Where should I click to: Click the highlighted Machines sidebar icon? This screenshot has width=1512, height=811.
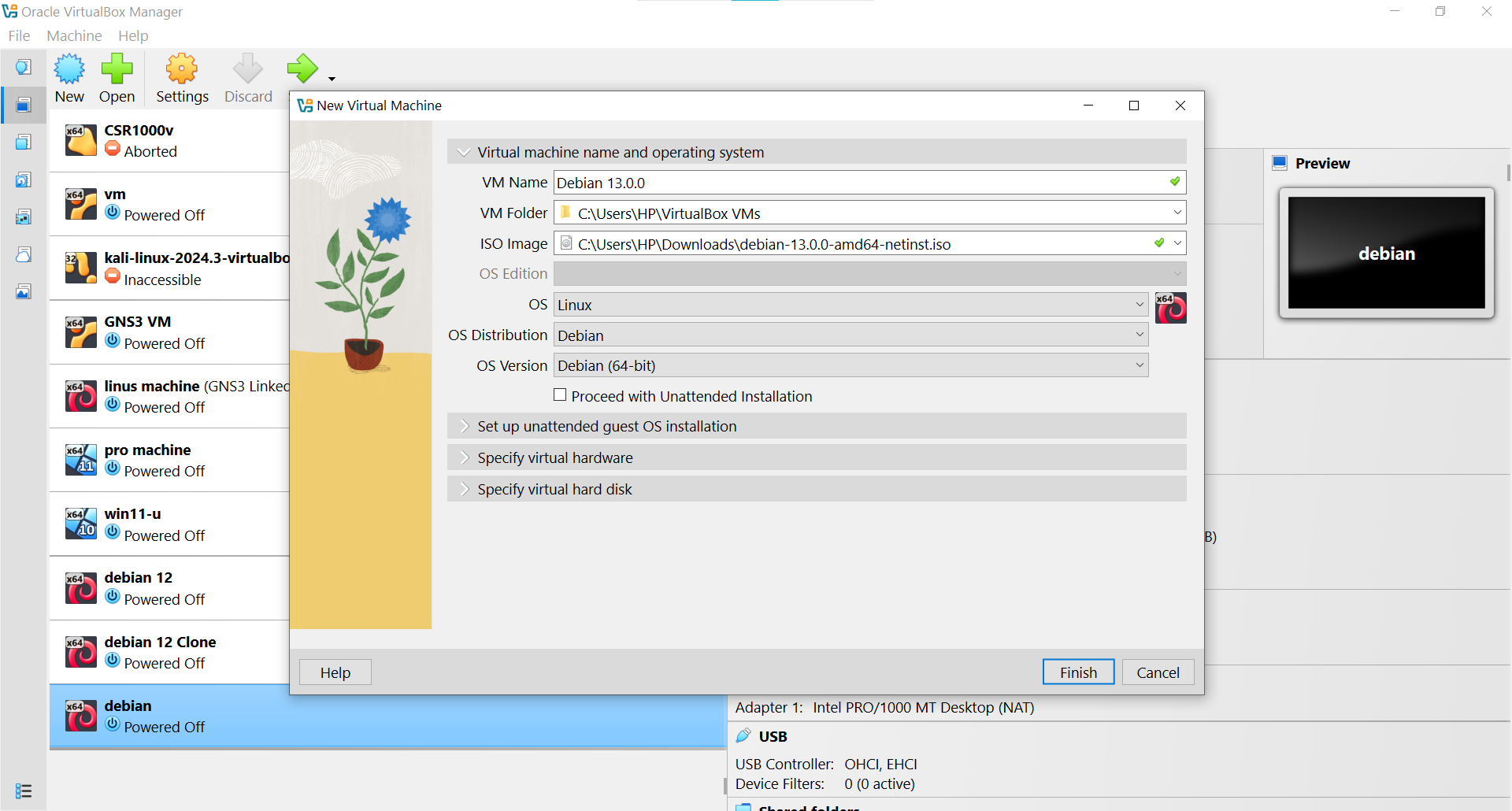24,105
